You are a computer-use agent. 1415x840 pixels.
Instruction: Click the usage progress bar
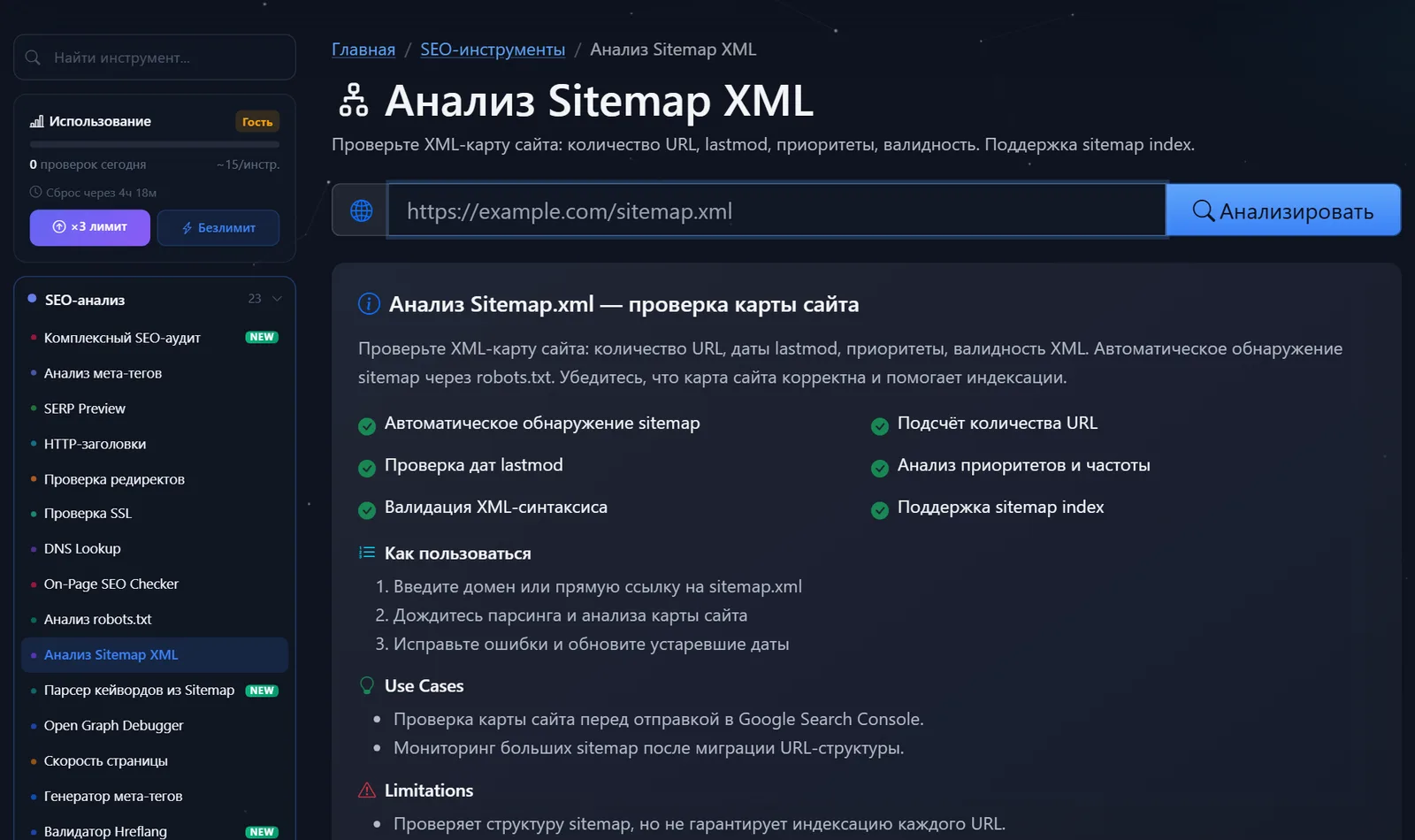(x=155, y=144)
